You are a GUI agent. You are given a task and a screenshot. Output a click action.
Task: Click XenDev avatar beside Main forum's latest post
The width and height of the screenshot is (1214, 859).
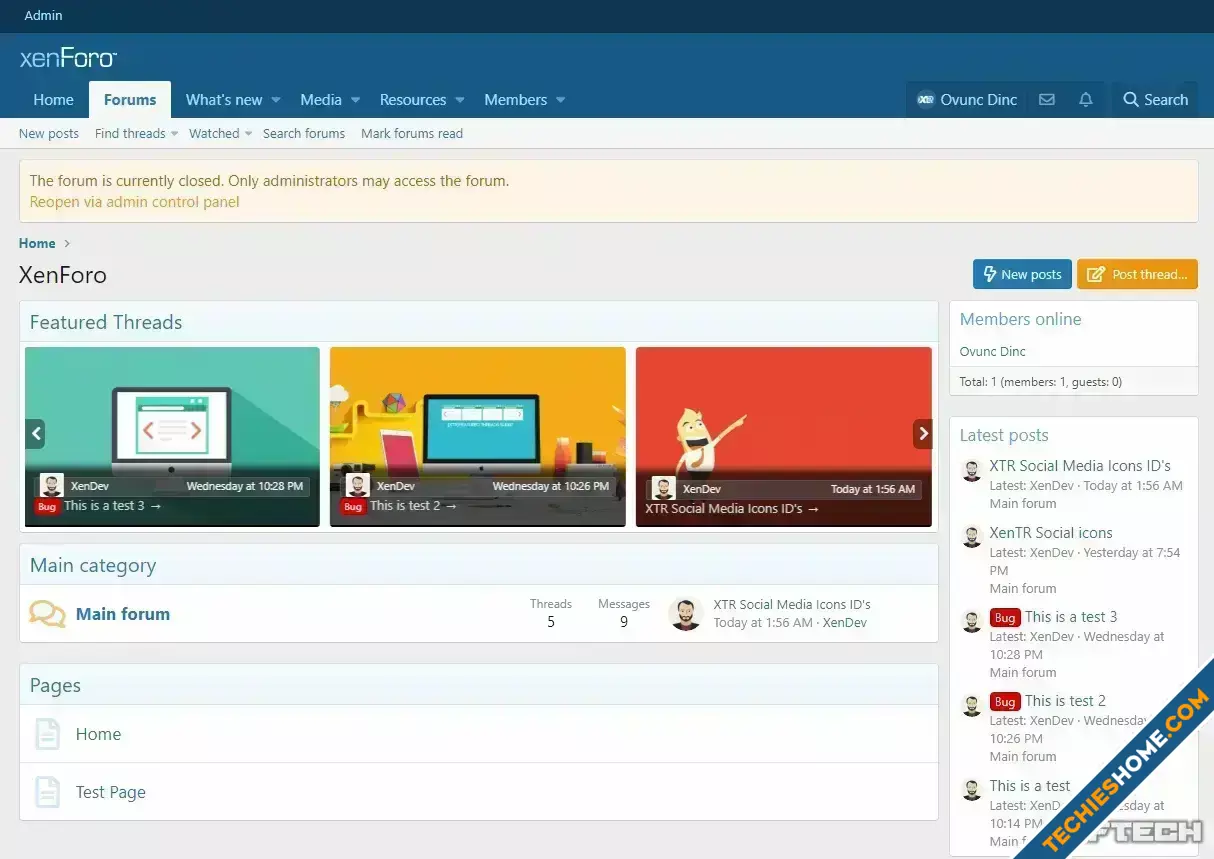pos(685,614)
